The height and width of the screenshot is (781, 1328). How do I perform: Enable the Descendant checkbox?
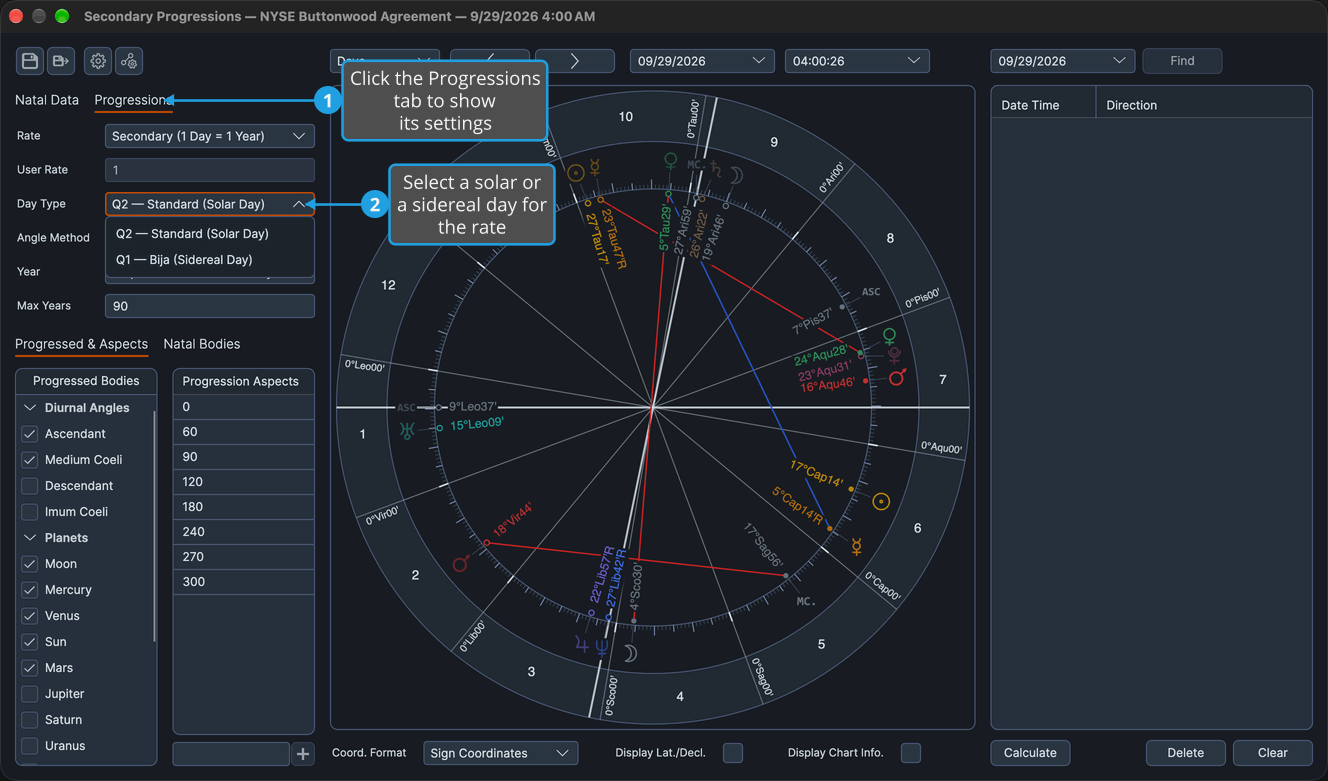(30, 486)
